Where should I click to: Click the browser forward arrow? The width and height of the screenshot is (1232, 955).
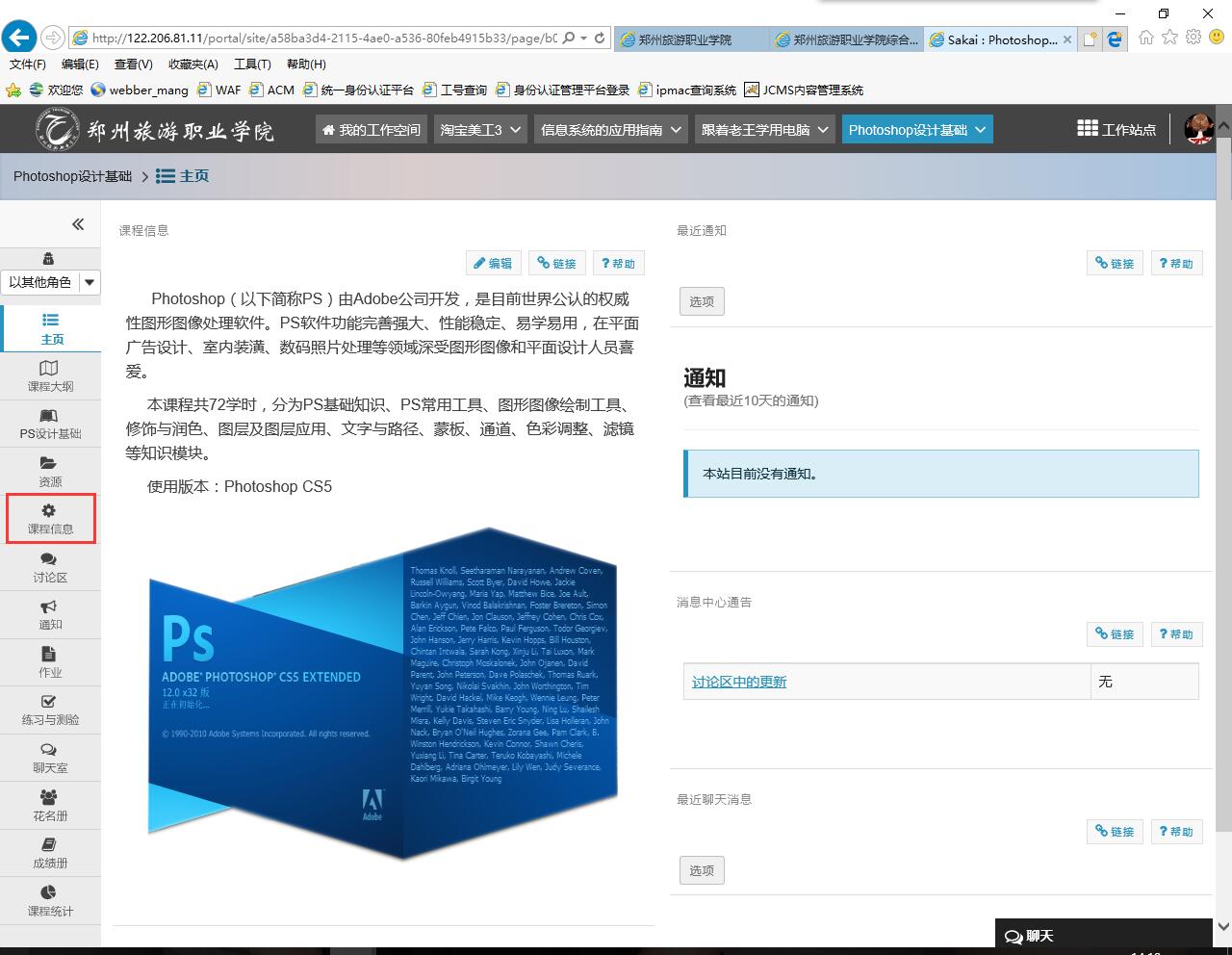point(53,39)
